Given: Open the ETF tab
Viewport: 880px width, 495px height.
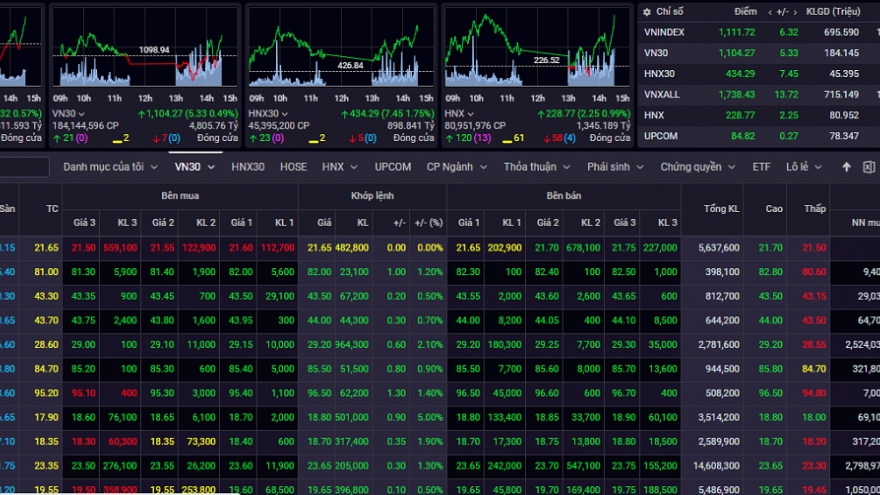Looking at the screenshot, I should (x=762, y=167).
